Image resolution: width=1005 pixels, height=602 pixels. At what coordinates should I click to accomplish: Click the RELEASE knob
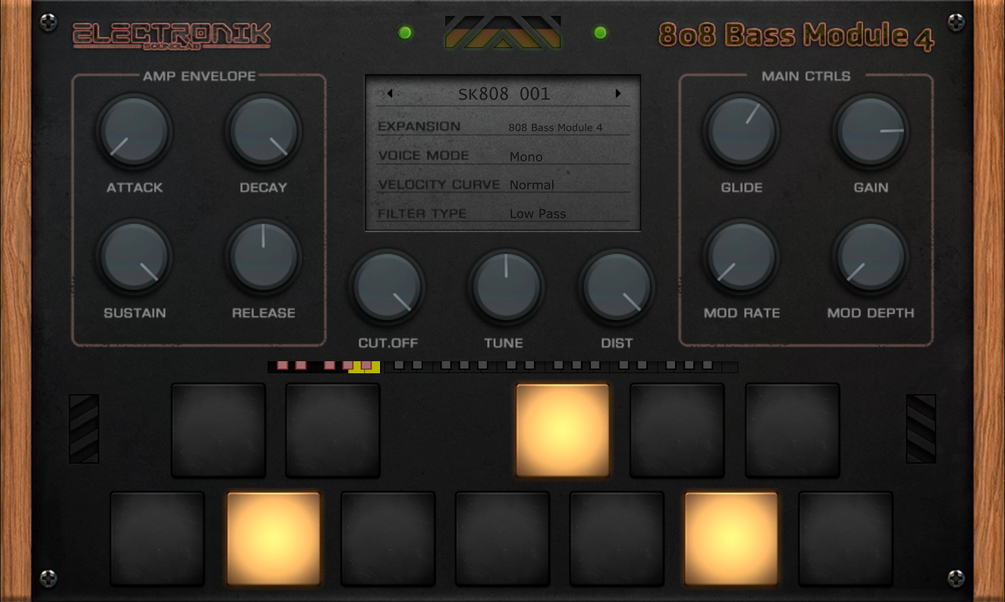[263, 257]
